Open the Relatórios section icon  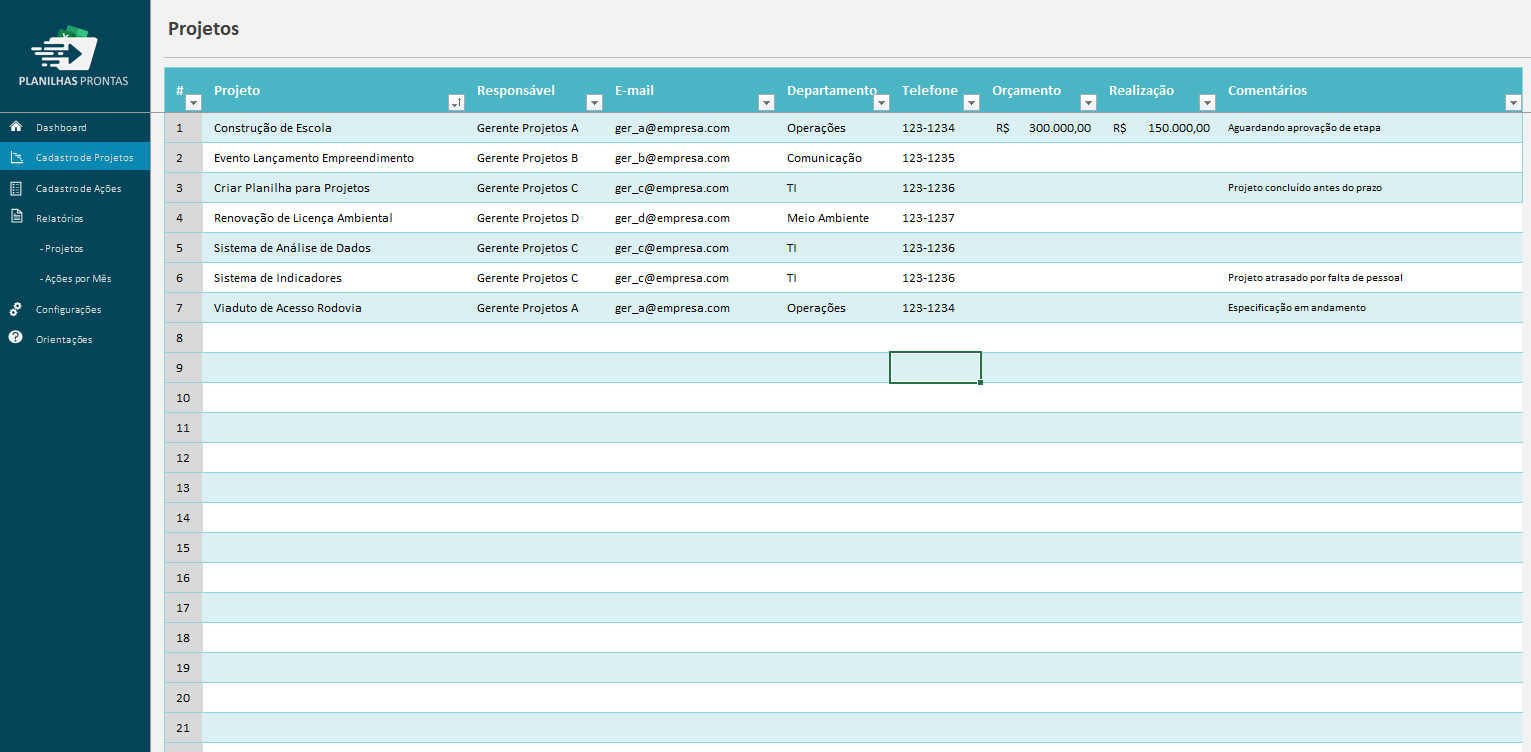coord(15,217)
